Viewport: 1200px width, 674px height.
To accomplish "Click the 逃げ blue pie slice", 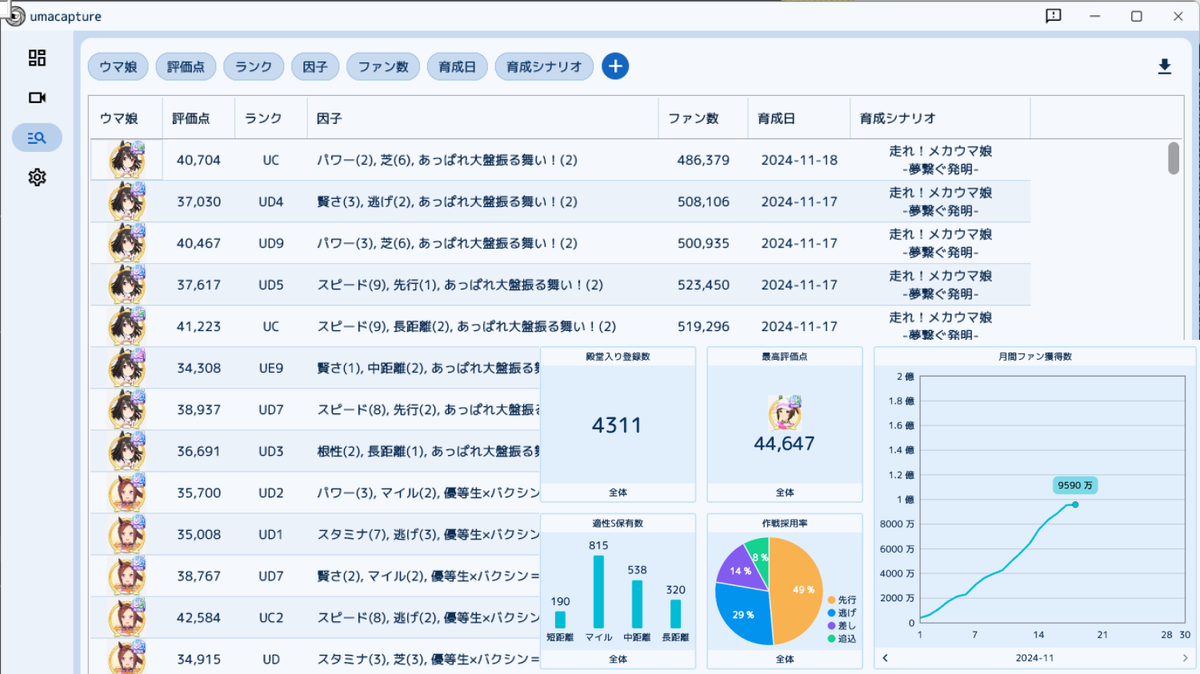I will 745,613.
